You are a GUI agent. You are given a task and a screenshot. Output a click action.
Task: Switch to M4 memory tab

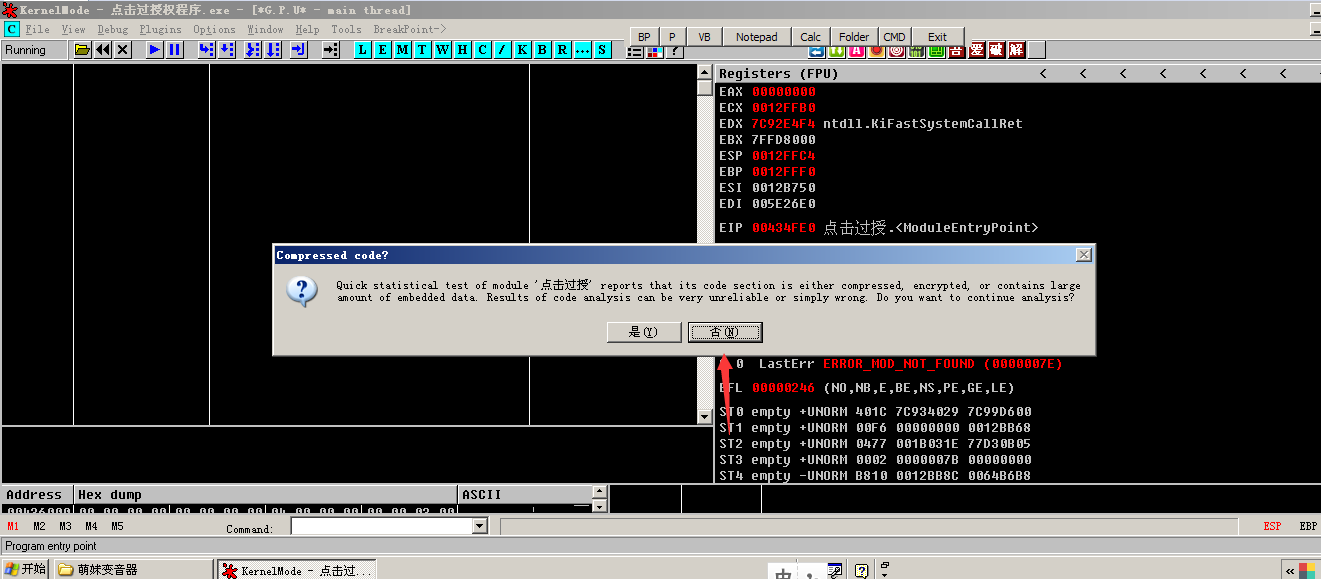tap(91, 526)
